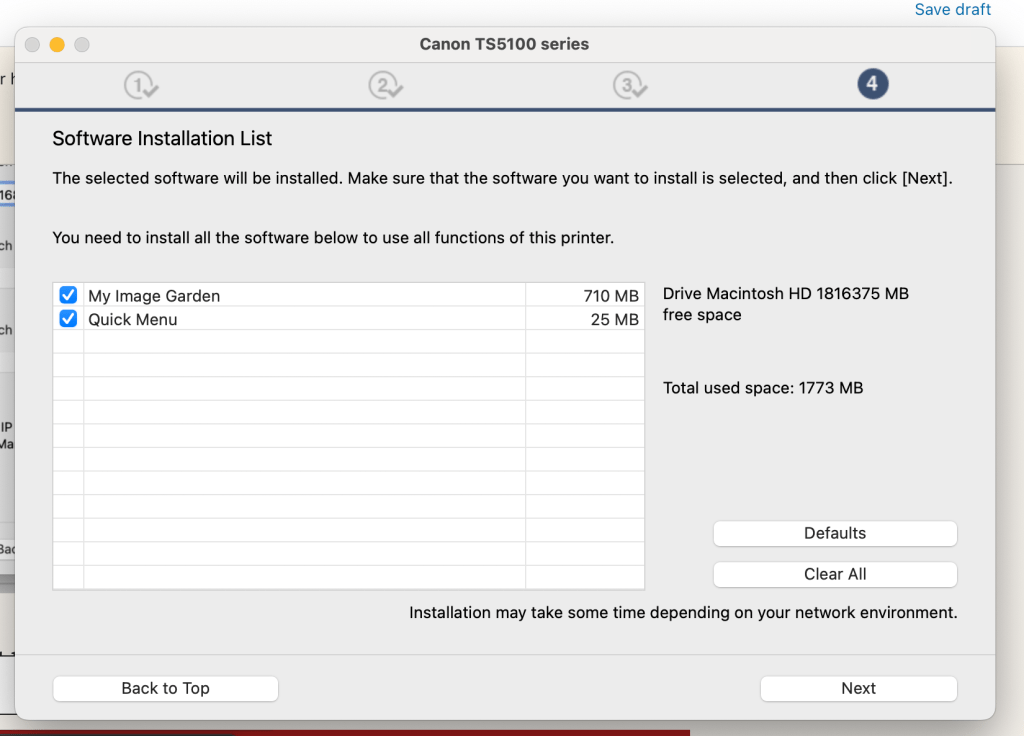
Task: Click the completed step 1 icon
Action: point(140,85)
